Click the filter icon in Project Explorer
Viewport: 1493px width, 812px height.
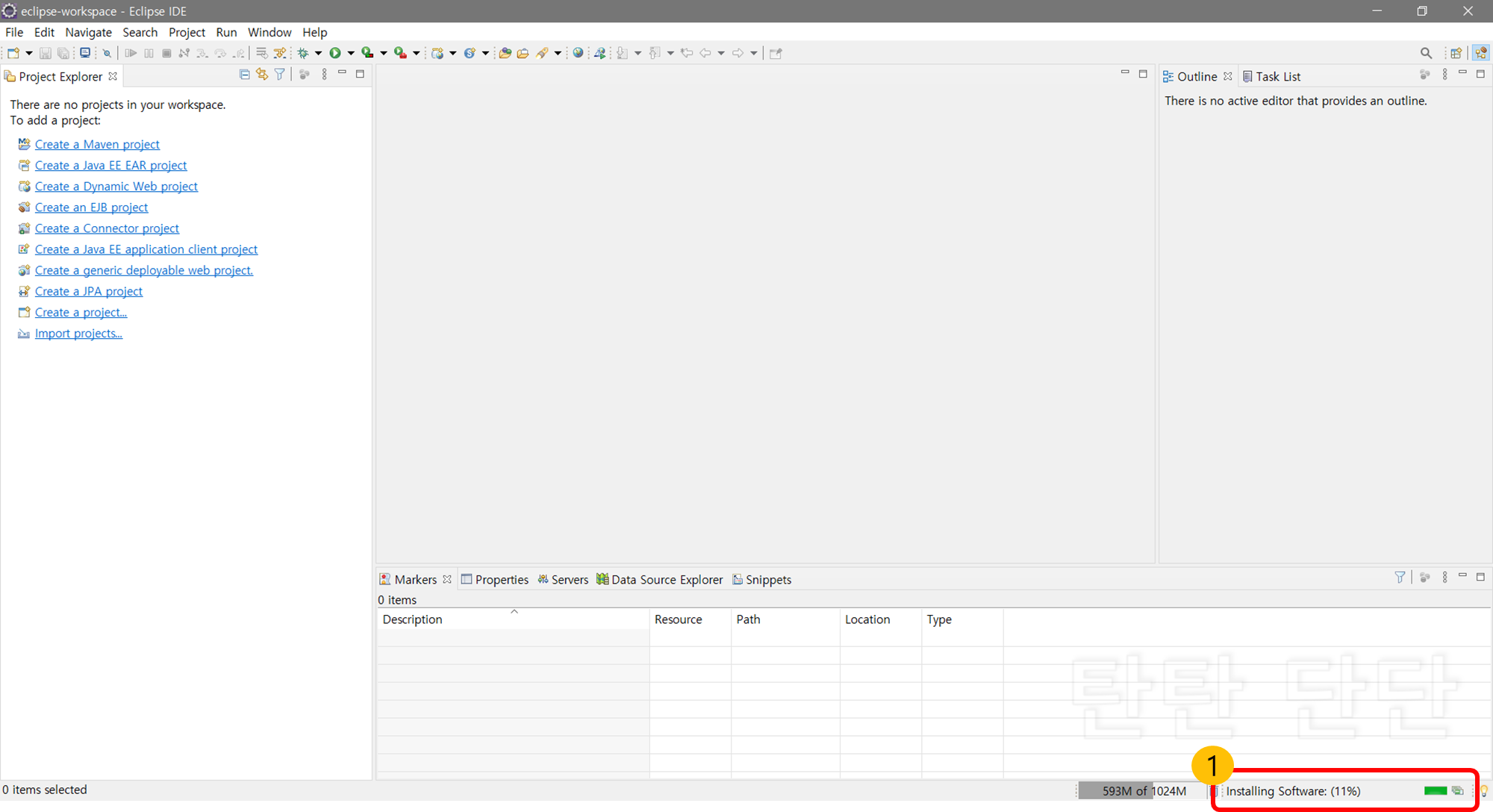pyautogui.click(x=279, y=75)
